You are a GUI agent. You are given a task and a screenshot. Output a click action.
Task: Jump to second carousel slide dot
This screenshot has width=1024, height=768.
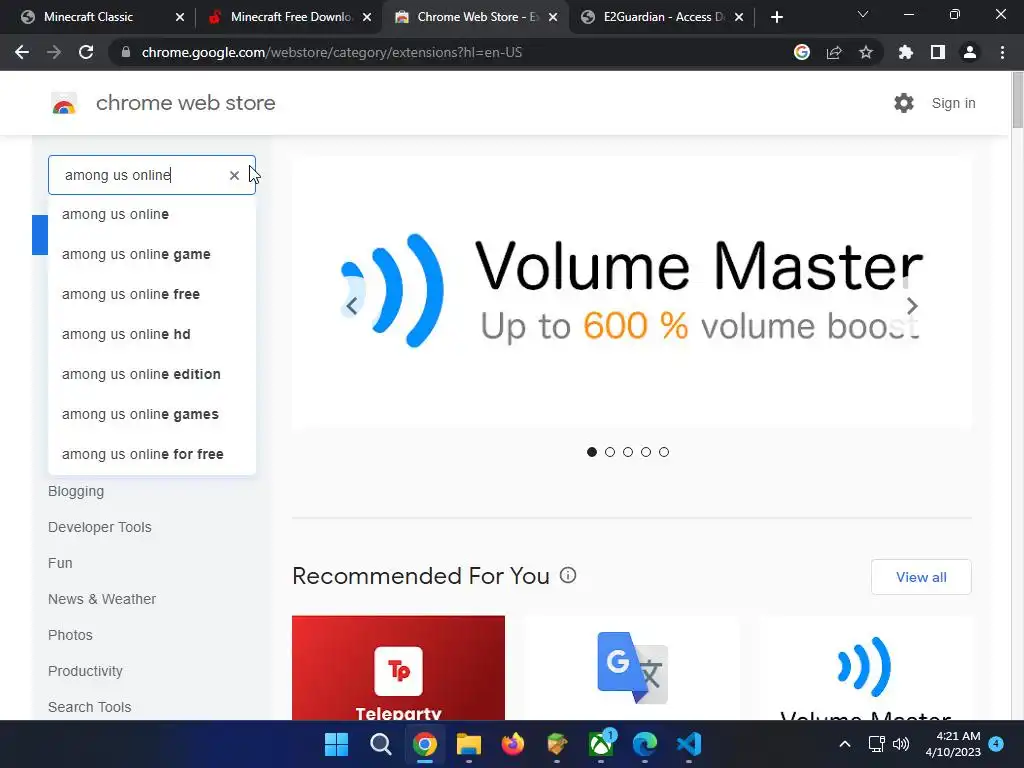pos(610,452)
